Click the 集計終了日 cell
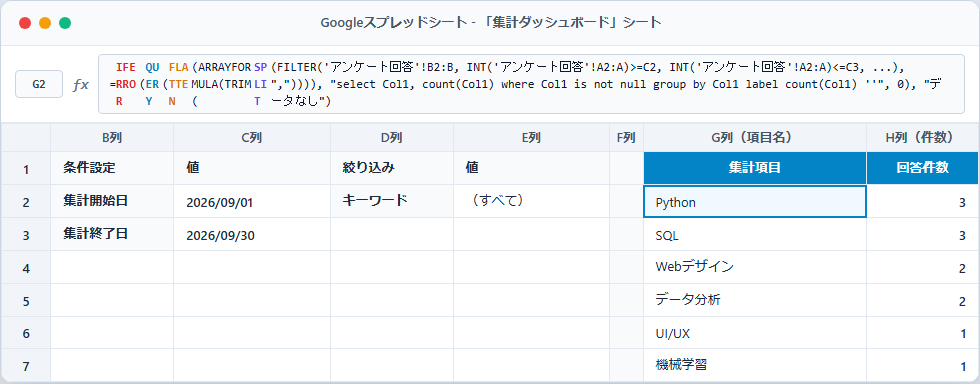 click(x=112, y=235)
